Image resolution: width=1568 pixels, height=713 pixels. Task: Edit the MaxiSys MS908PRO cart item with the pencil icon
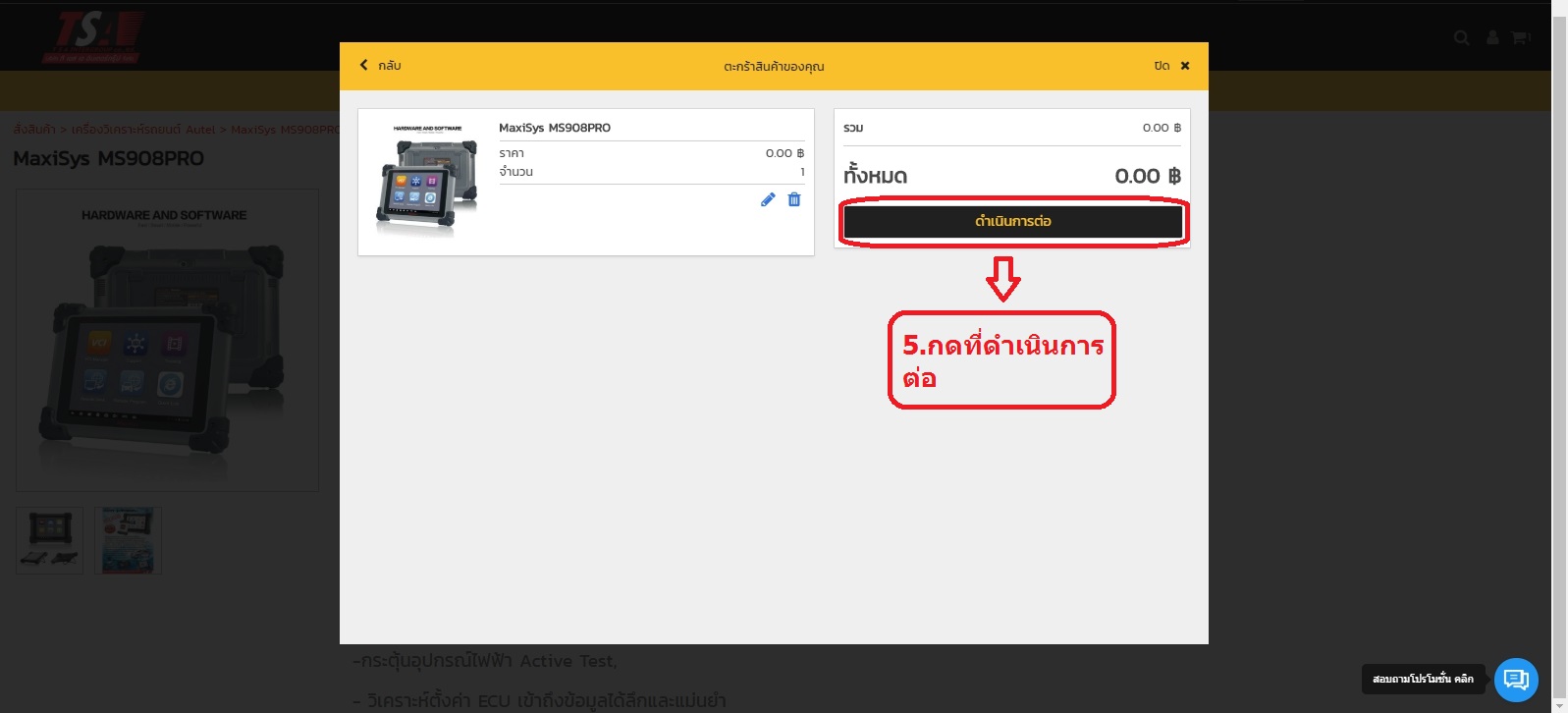click(768, 199)
